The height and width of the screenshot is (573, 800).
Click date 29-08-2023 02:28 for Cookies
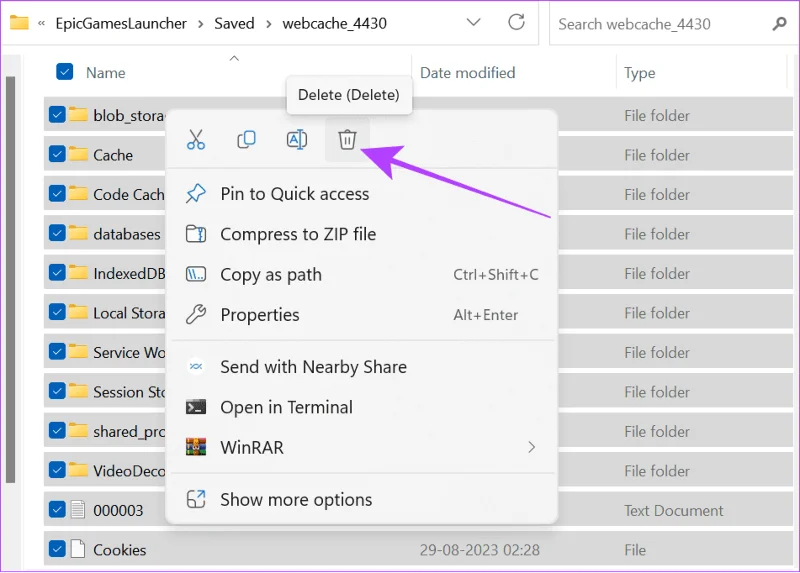click(480, 550)
